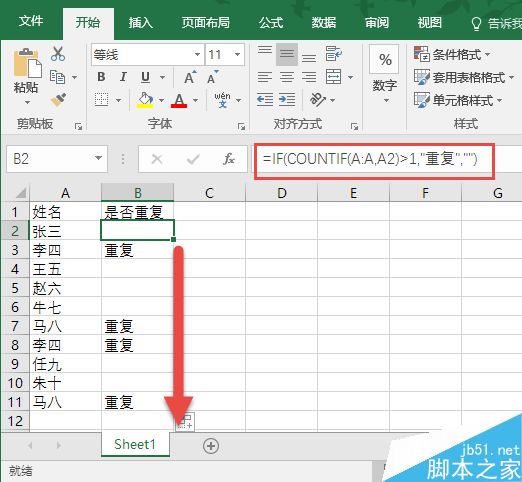
Task: Switch to 插入 Insert tab
Action: coord(140,23)
